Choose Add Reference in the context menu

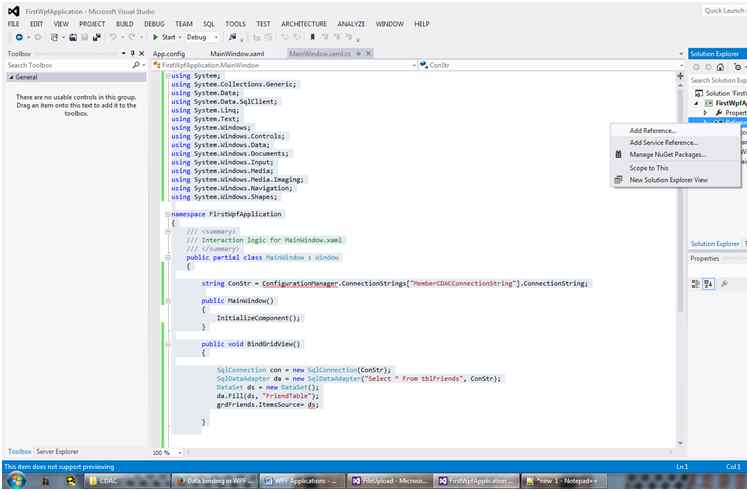652,130
